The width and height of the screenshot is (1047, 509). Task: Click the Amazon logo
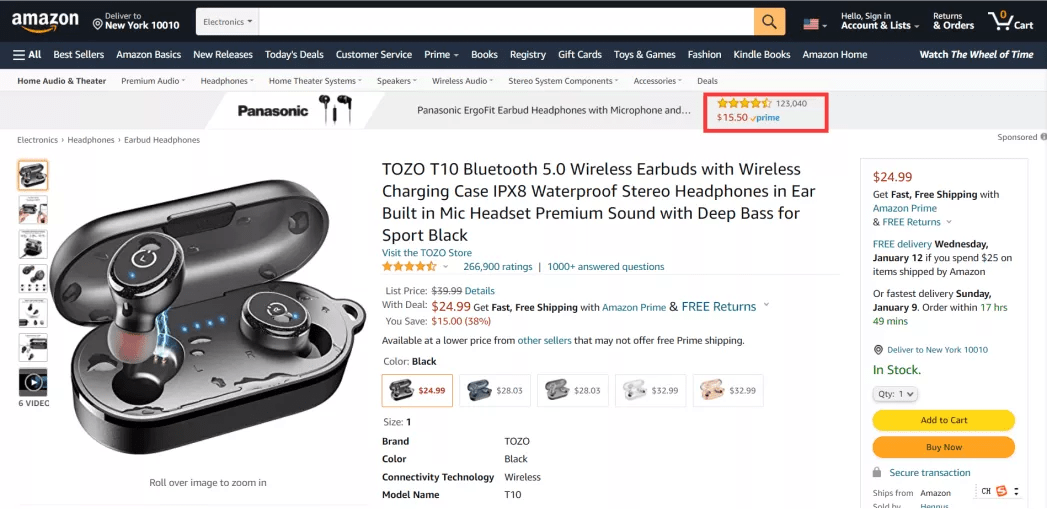pos(44,21)
